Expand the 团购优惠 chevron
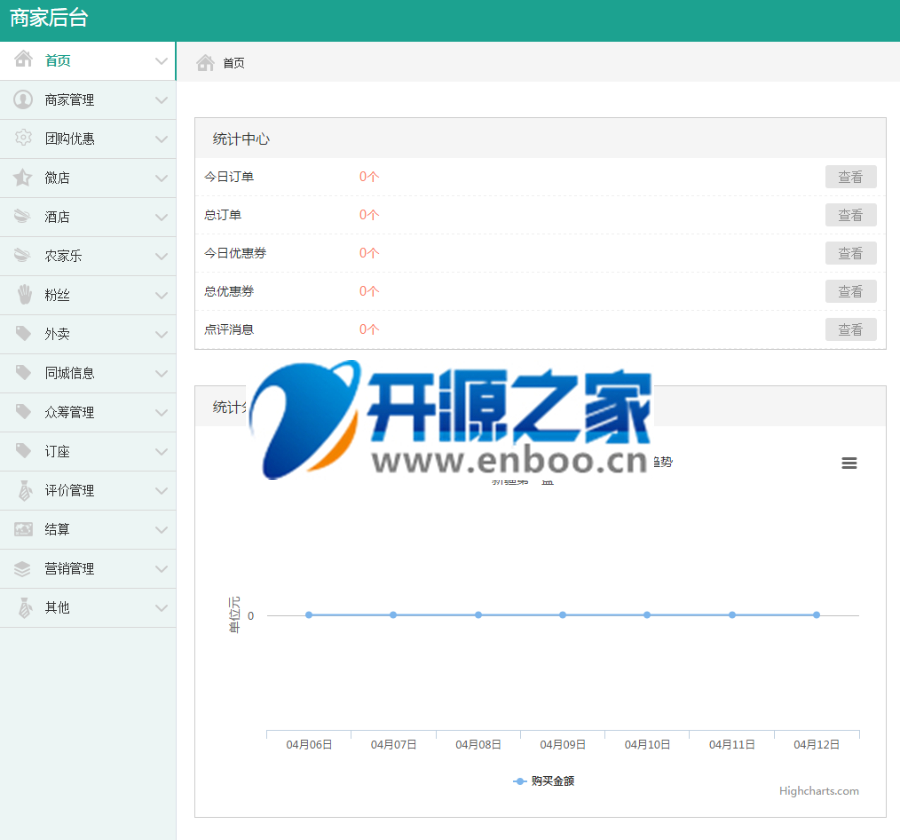This screenshot has width=900, height=840. coord(161,139)
